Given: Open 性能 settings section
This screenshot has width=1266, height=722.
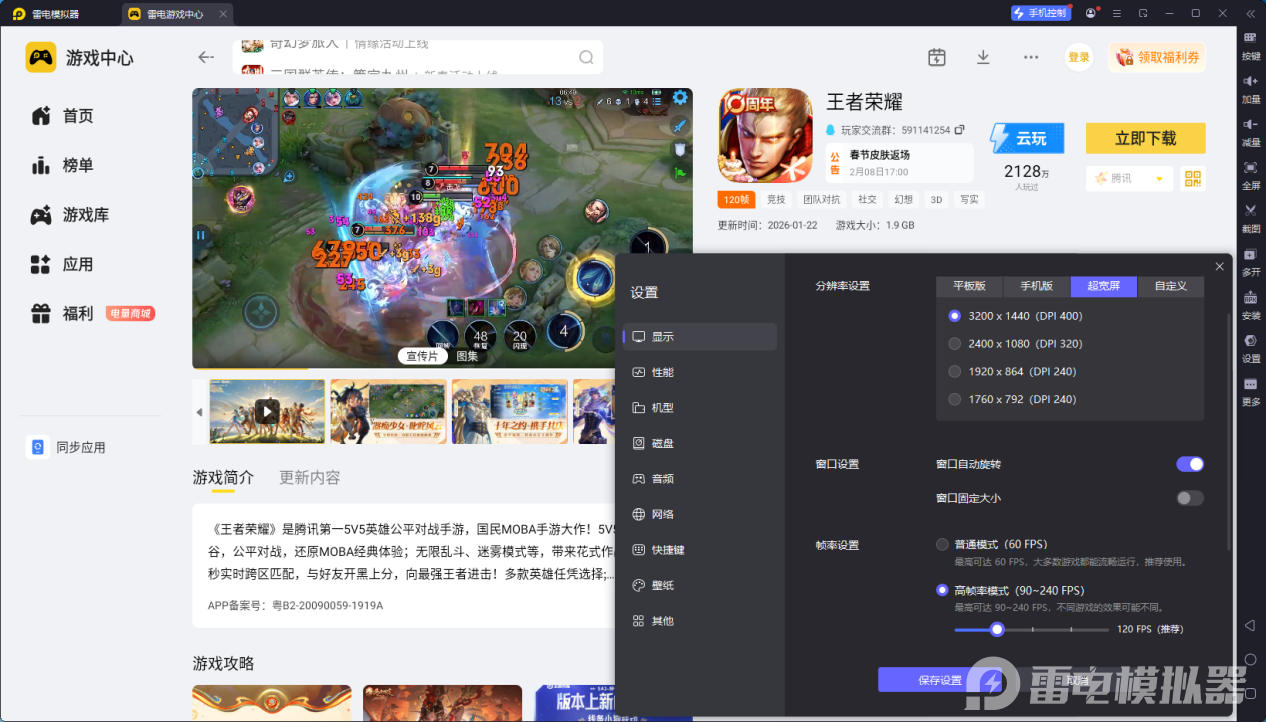Looking at the screenshot, I should coord(699,372).
